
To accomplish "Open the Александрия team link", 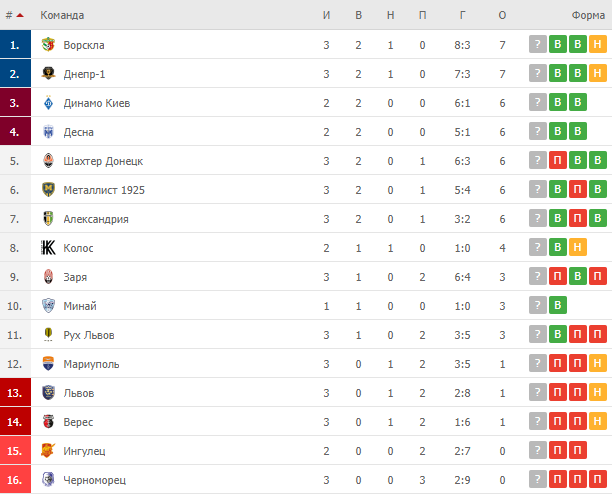I will tap(96, 219).
